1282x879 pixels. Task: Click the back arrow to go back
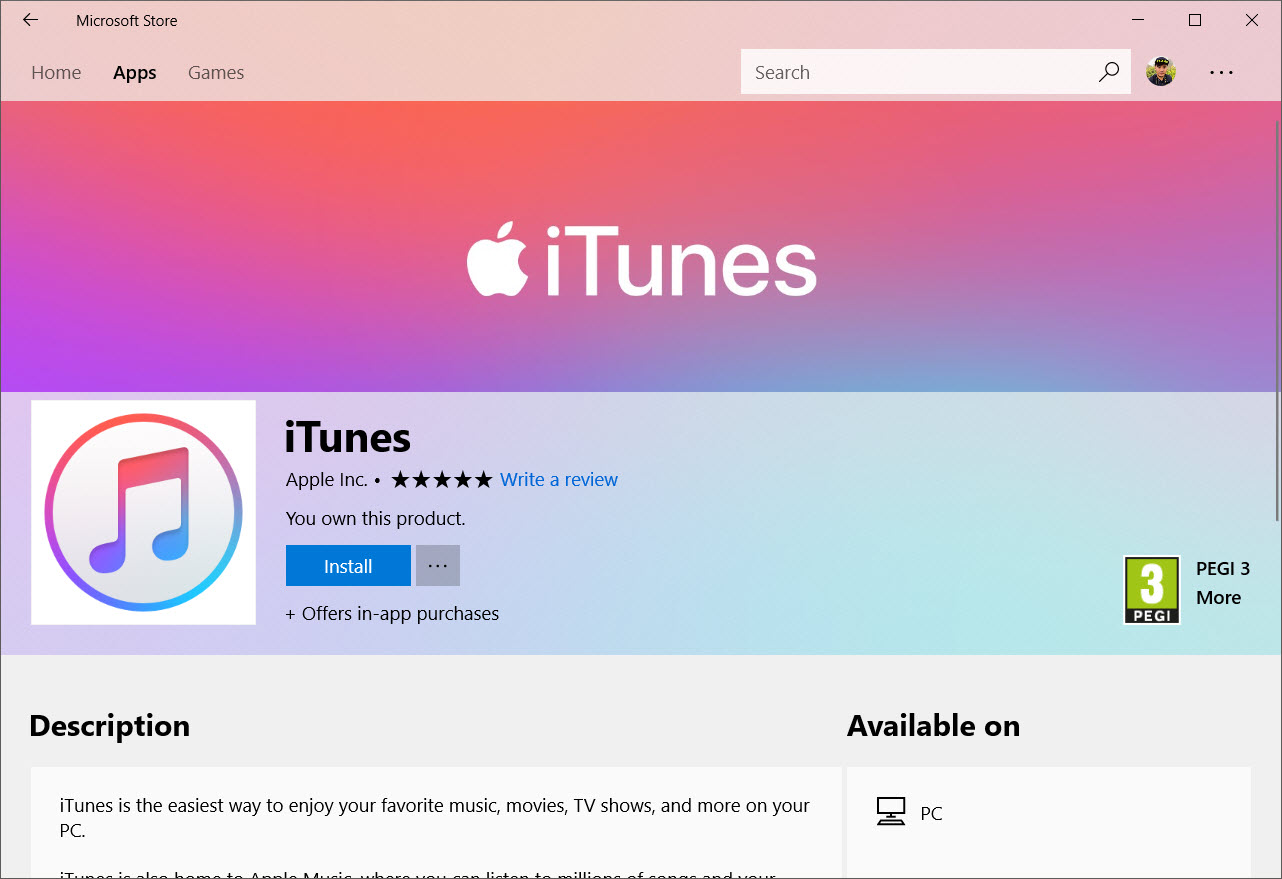point(30,20)
